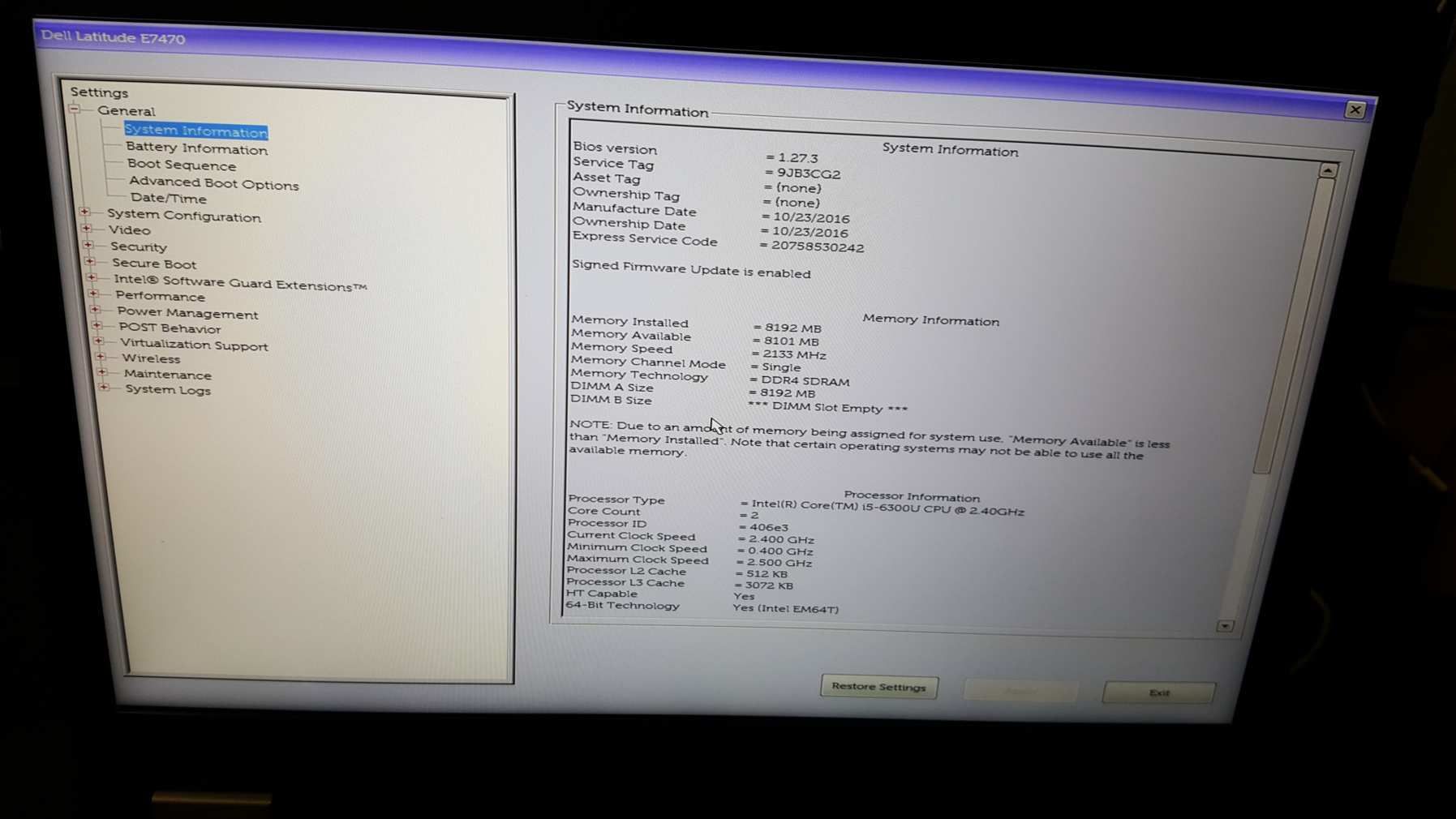Select Intel Software Guard Extensions label
The height and width of the screenshot is (819, 1456).
240,283
